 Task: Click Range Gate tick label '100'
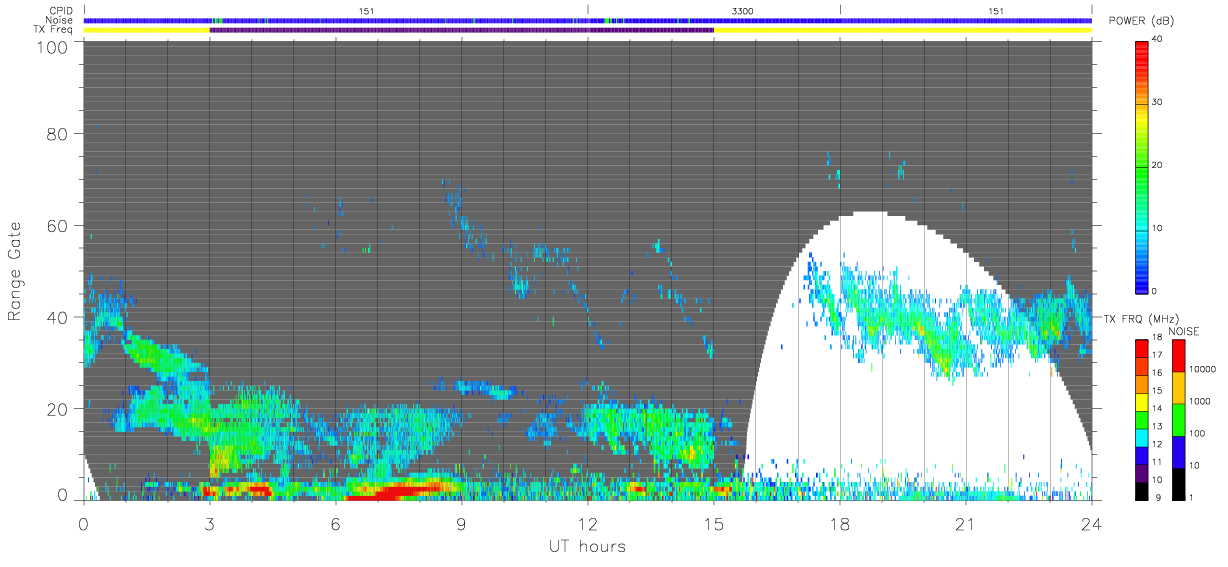(x=53, y=47)
